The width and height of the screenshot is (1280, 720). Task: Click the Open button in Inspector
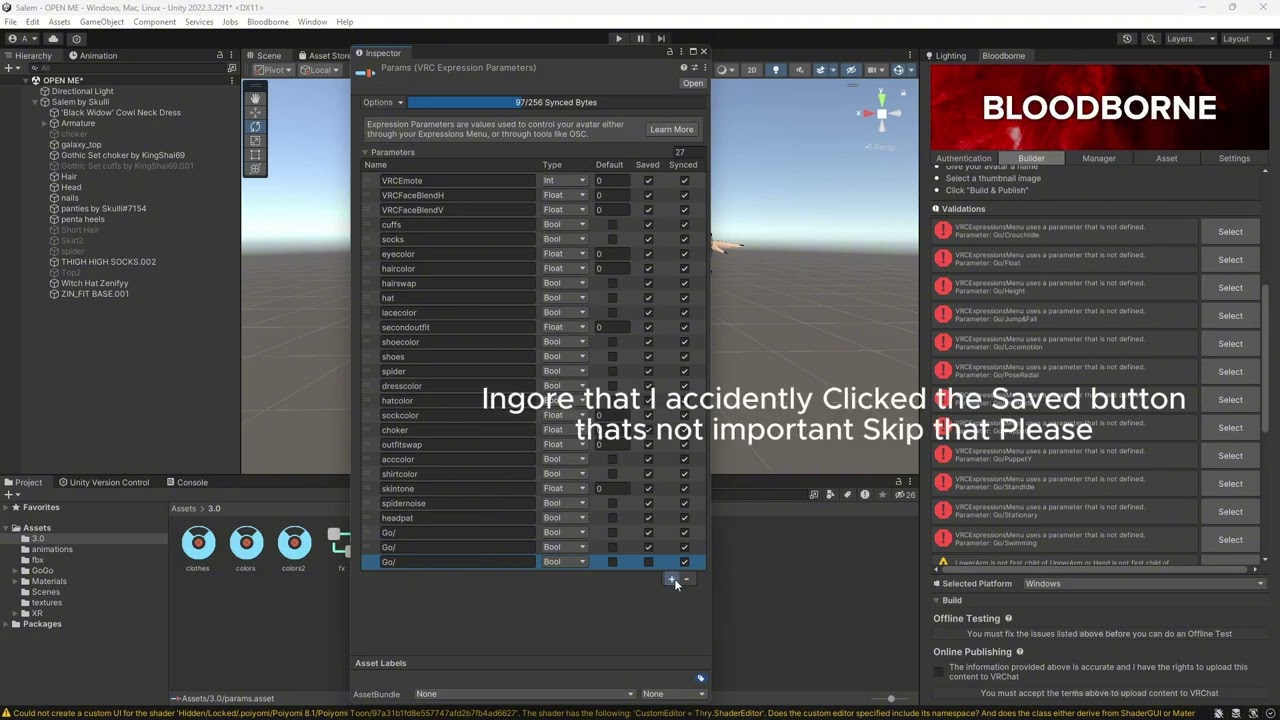(693, 83)
